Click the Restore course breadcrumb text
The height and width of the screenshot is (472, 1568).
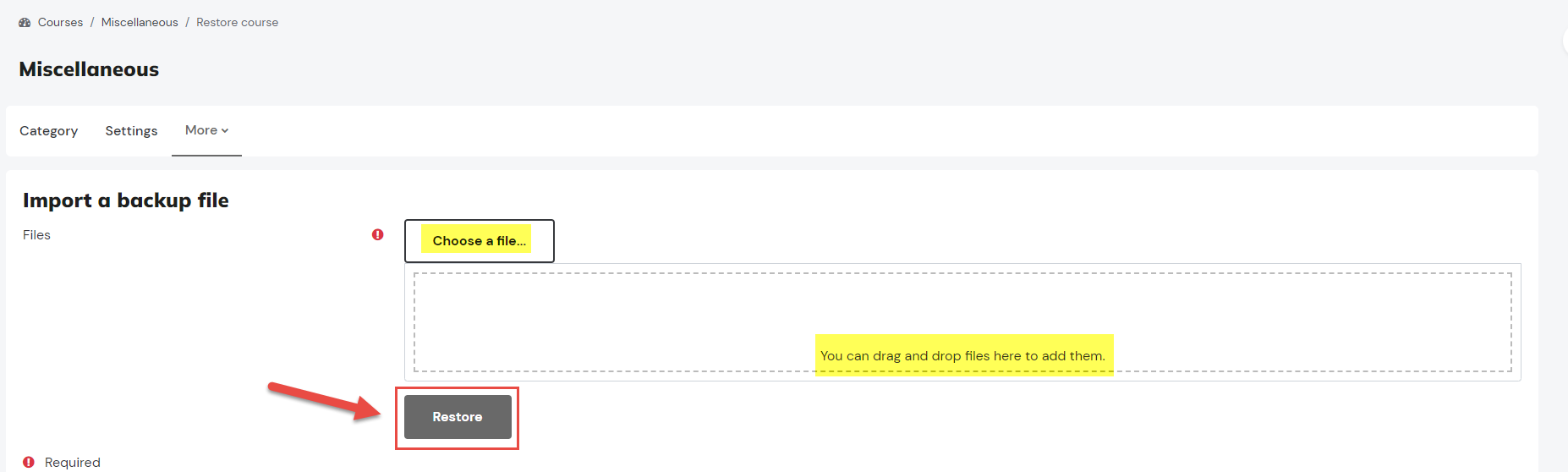coord(237,23)
